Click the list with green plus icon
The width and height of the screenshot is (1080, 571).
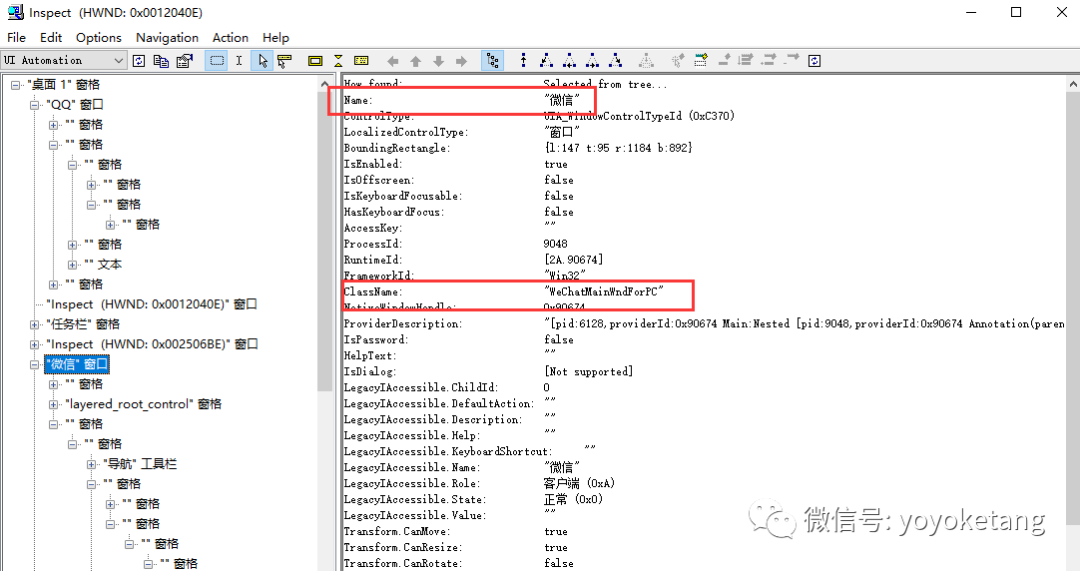700,61
